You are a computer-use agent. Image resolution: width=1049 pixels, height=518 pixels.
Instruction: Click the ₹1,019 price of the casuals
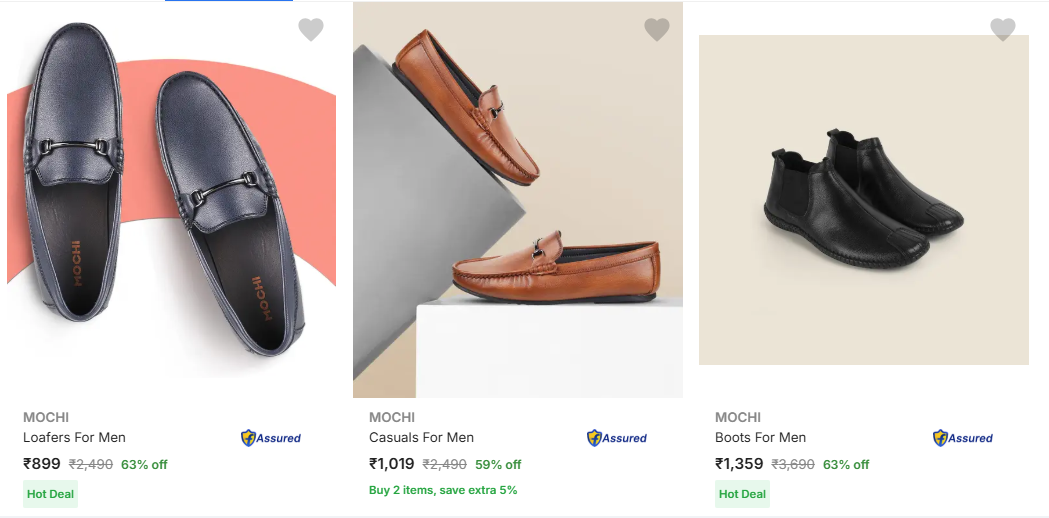(x=392, y=464)
